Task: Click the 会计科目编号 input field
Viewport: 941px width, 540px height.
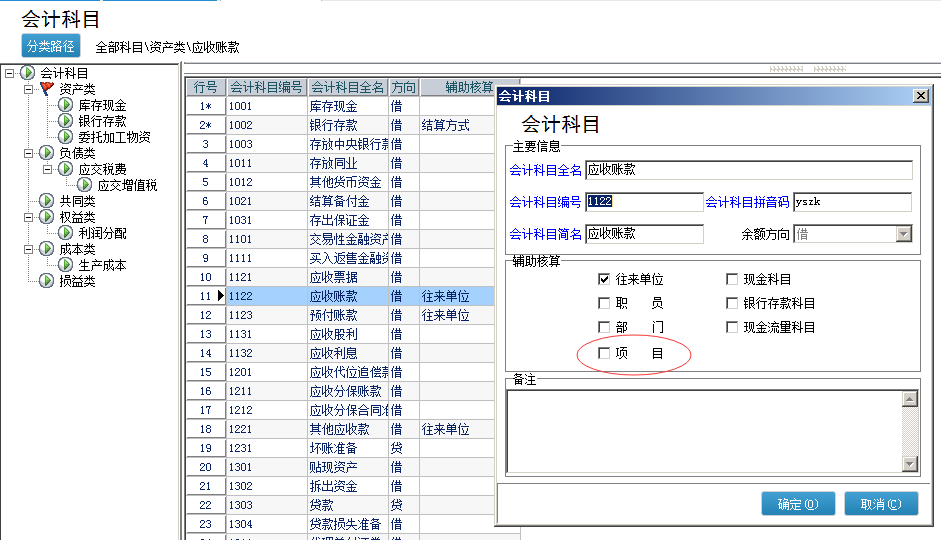Action: (644, 202)
